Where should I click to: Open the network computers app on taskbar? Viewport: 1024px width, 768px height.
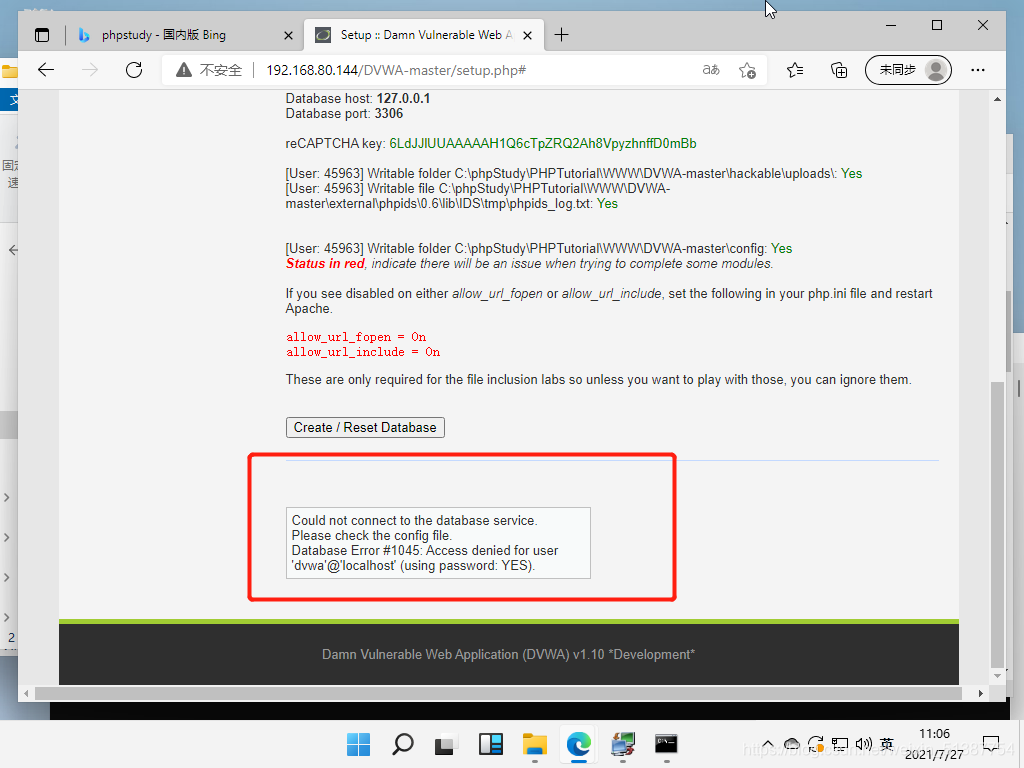[x=623, y=744]
